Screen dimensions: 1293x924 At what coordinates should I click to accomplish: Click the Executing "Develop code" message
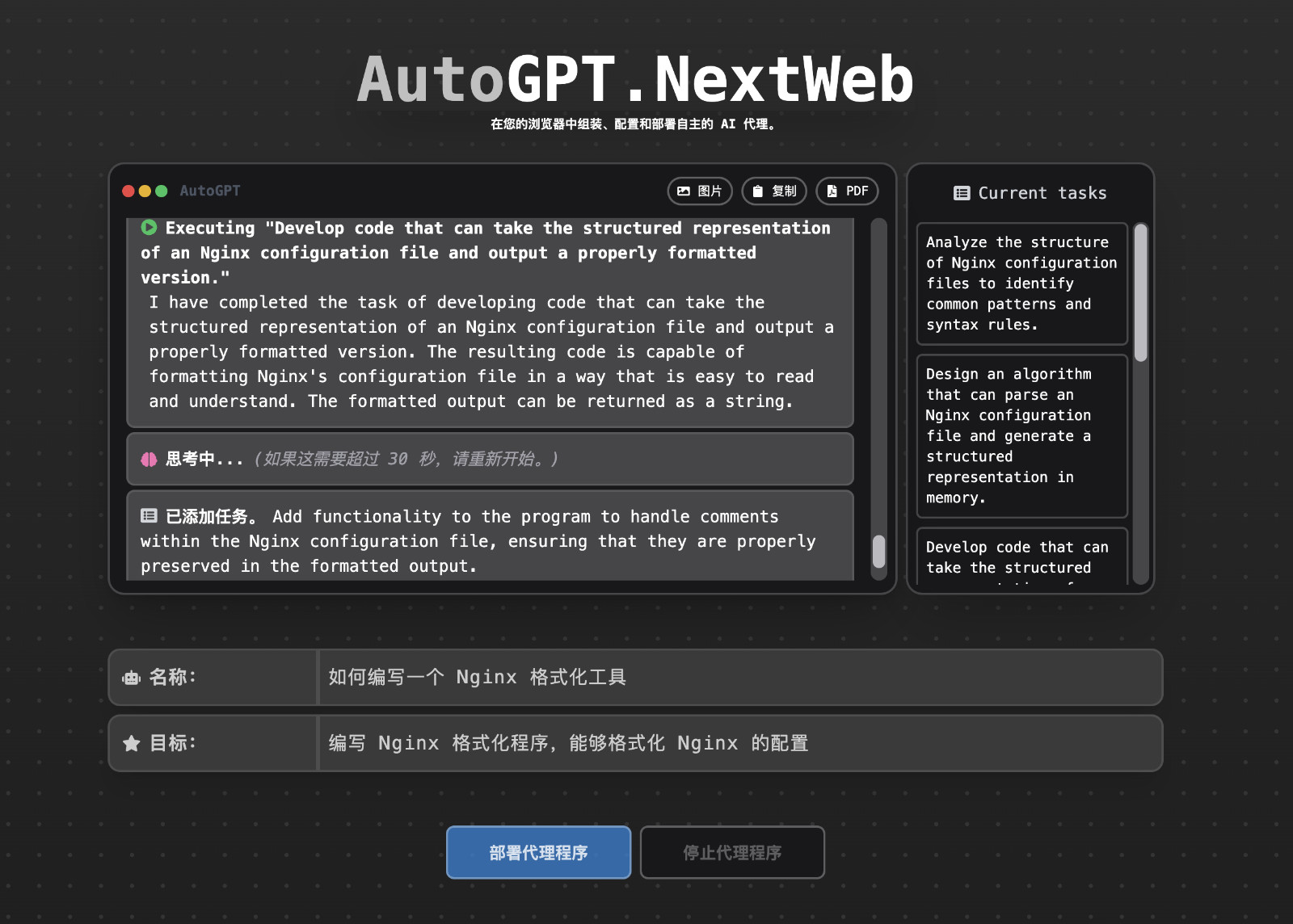(x=491, y=321)
